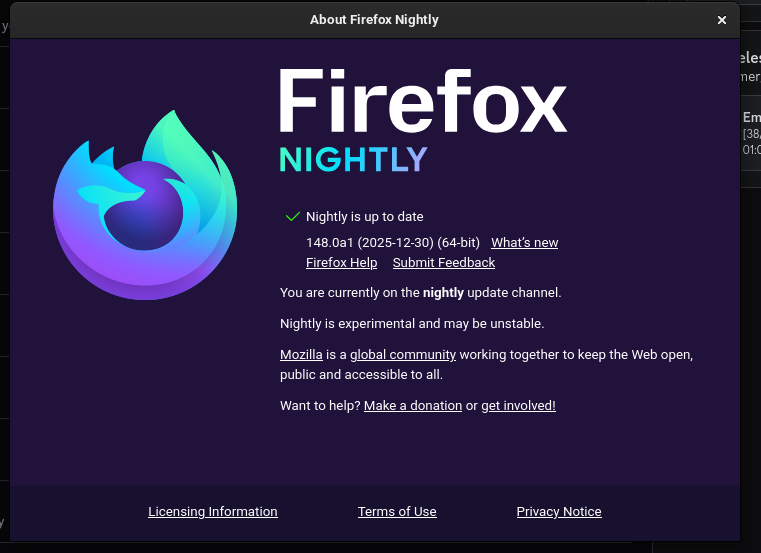Follow the Mozilla link

point(301,355)
